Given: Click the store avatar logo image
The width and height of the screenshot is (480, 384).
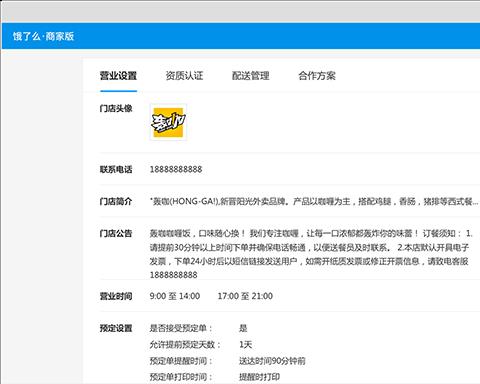Looking at the screenshot, I should click(x=168, y=122).
